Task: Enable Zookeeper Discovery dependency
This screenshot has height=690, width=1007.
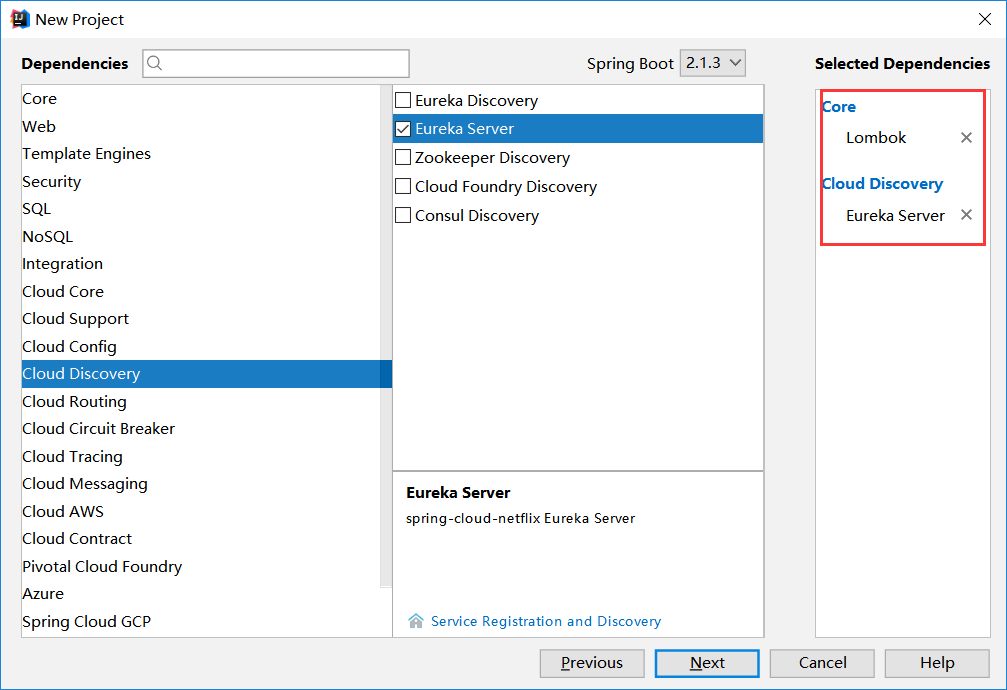Action: tap(403, 157)
